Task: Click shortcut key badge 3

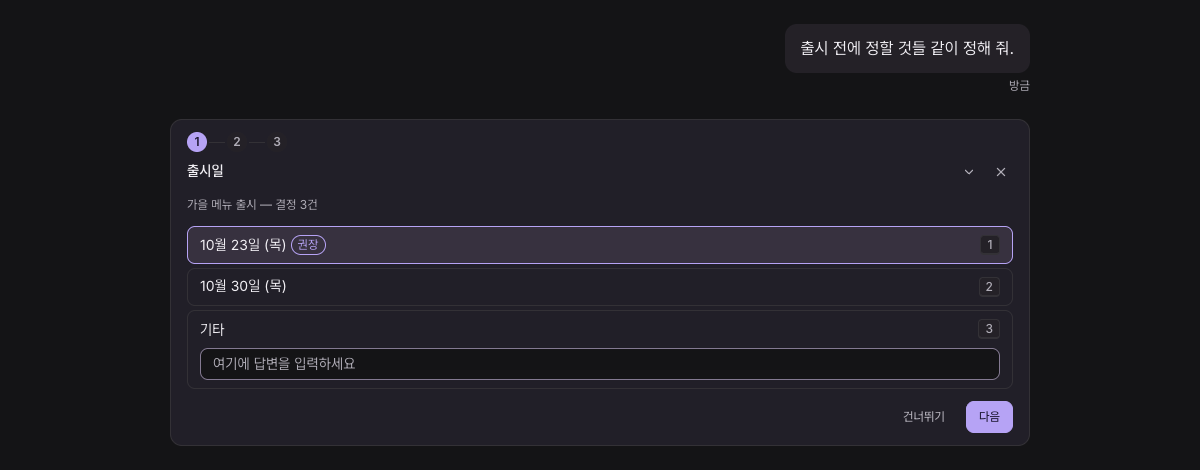Action: [989, 329]
